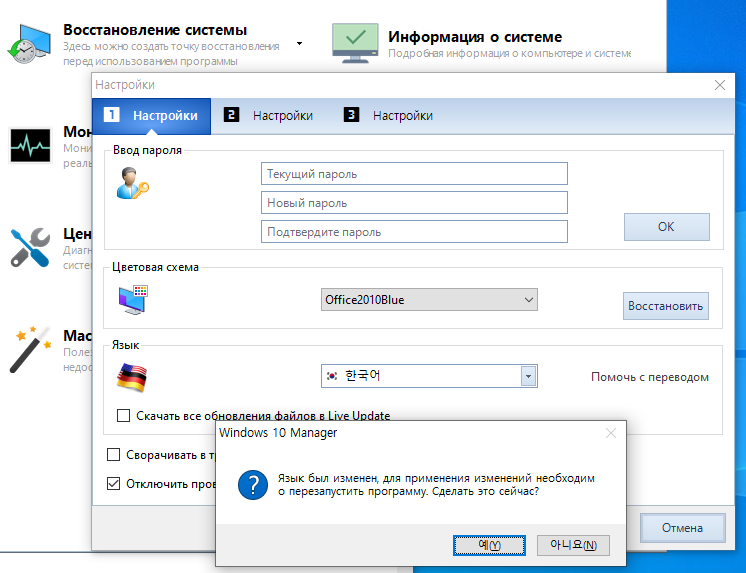Click the color scheme monitor icon
This screenshot has height=573, width=746.
[x=132, y=299]
